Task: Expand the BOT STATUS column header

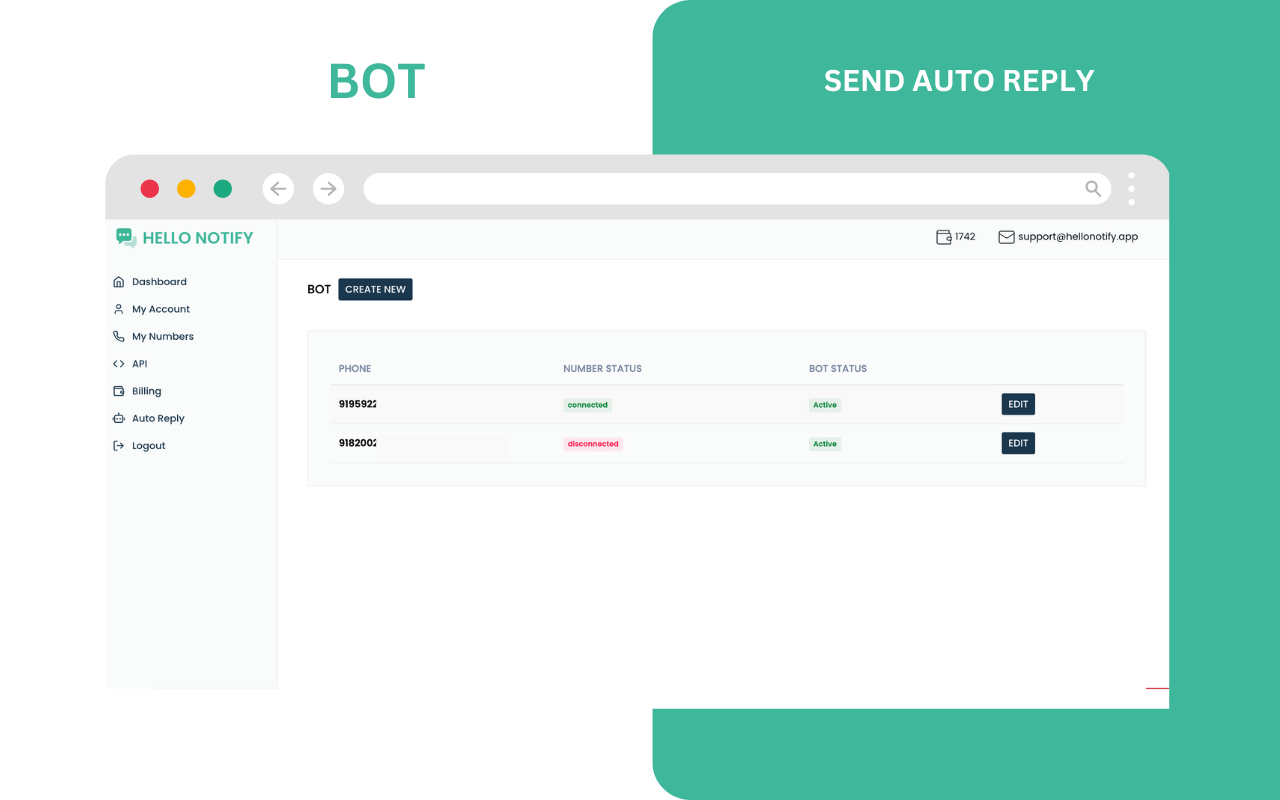Action: [x=838, y=368]
